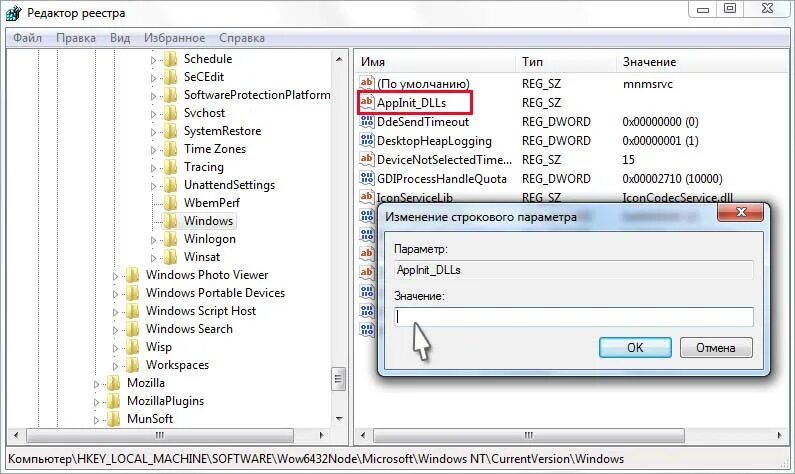Click the WbemPerf folder icon
795x474 pixels.
click(x=171, y=203)
